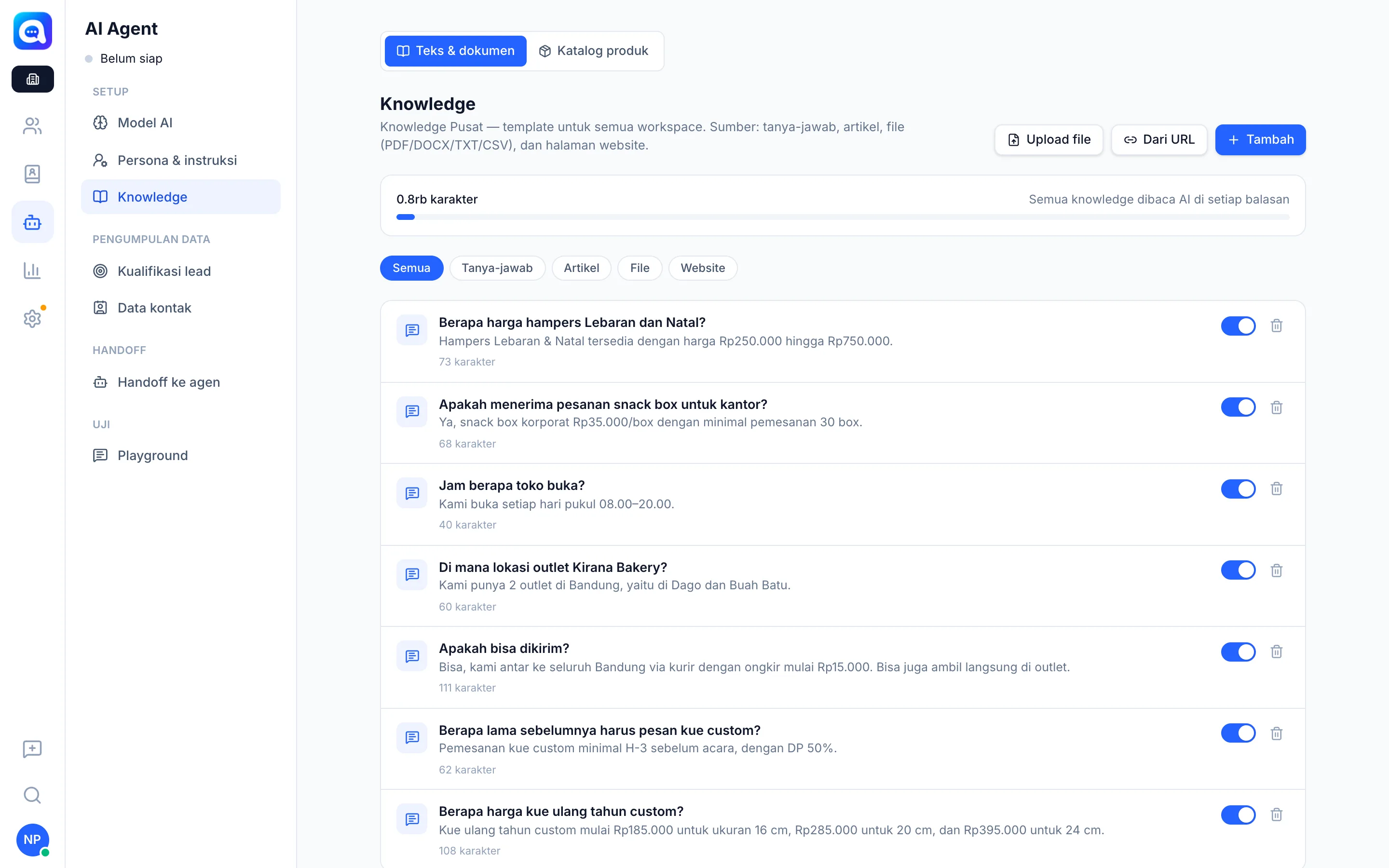Screen dimensions: 1389x868
Task: Open Model AI in the setup menu
Action: (x=181, y=123)
